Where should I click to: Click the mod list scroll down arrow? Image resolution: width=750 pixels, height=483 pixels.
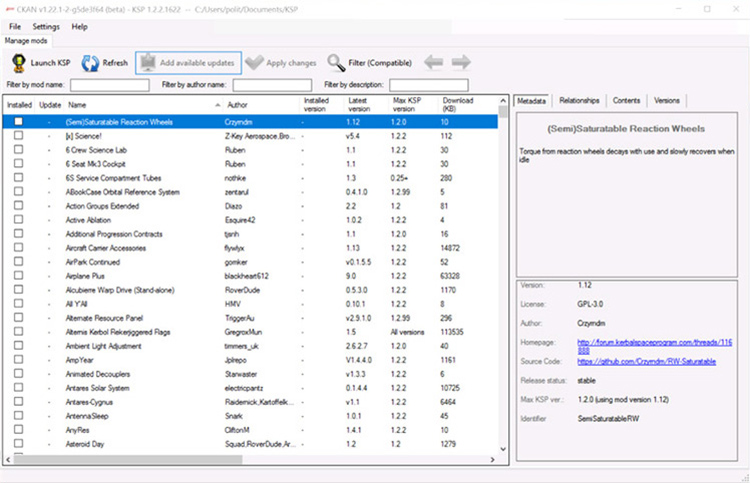[503, 449]
